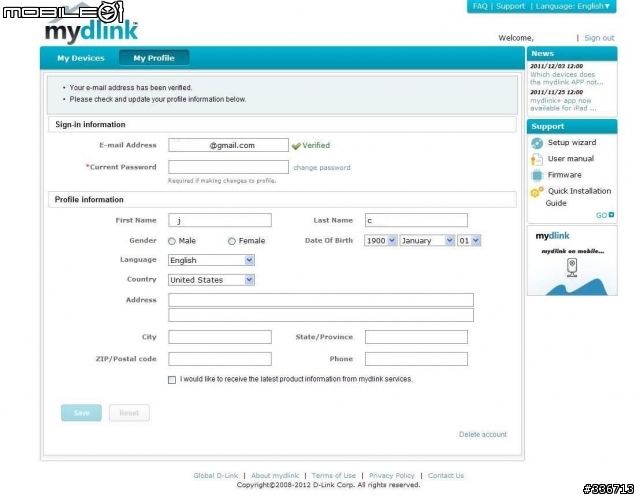Image resolution: width=640 pixels, height=497 pixels.
Task: Click the Privacy Policy footer link
Action: tap(391, 476)
